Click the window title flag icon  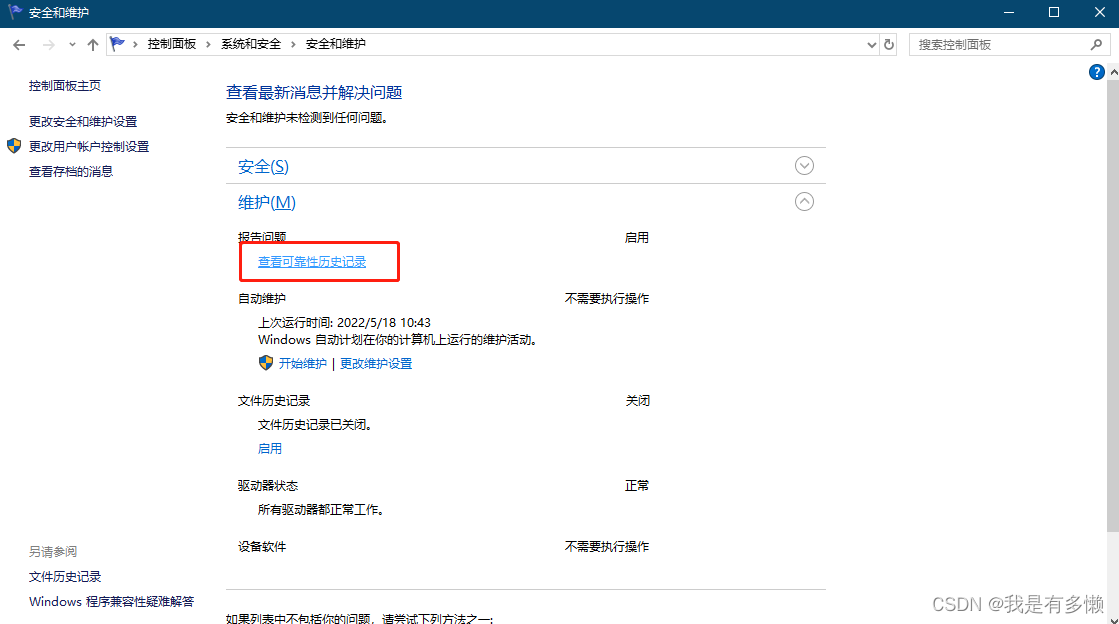[x=15, y=12]
